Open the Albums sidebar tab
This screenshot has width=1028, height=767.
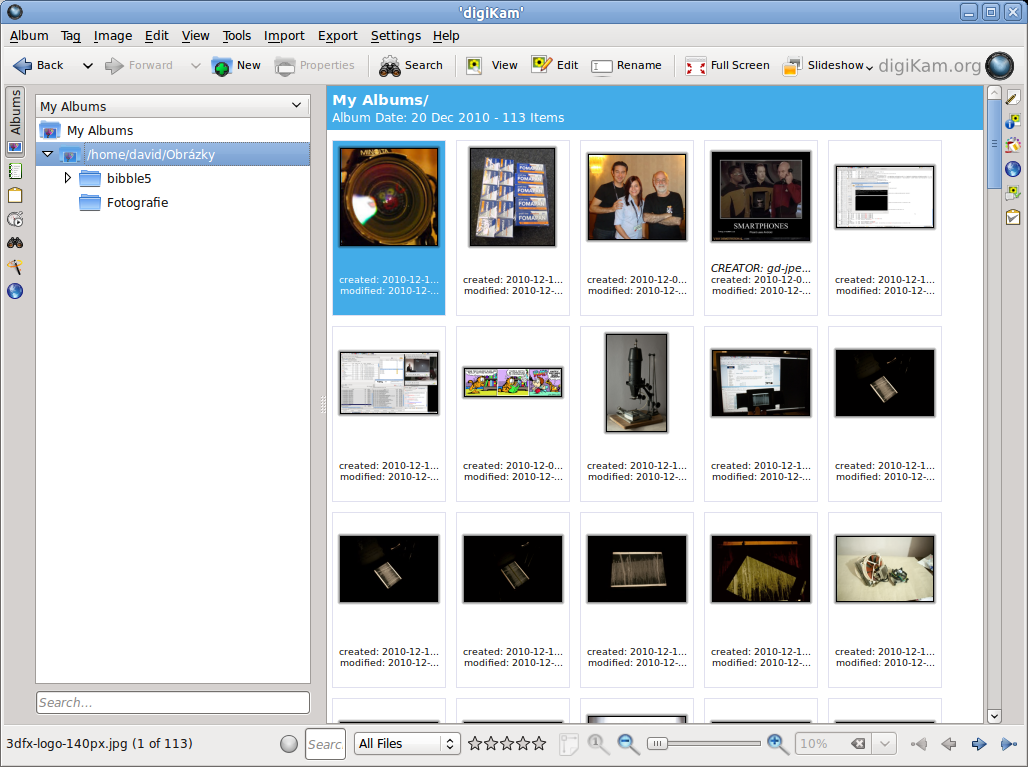click(15, 121)
